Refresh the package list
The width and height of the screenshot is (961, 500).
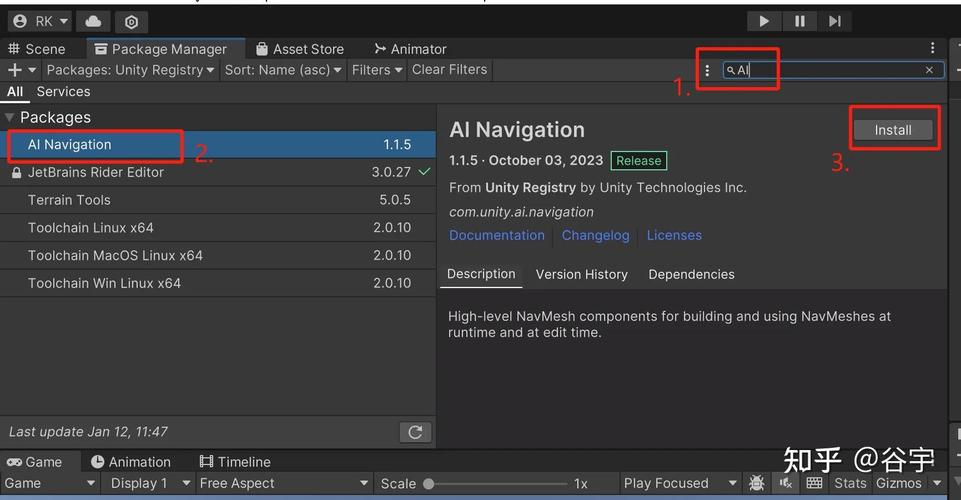(415, 432)
